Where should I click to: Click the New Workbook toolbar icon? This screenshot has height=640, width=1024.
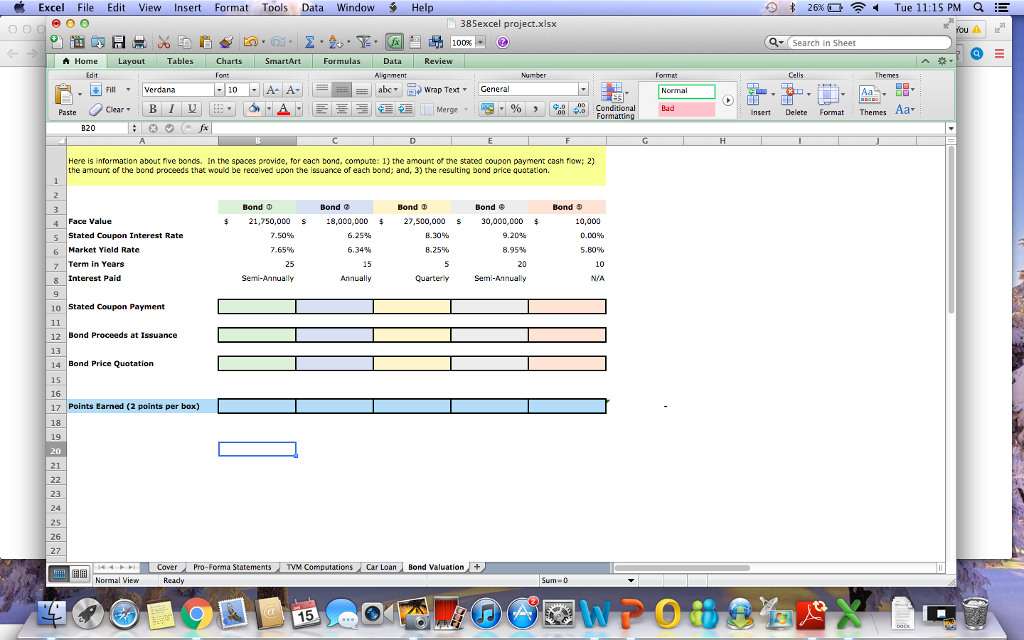(57, 42)
